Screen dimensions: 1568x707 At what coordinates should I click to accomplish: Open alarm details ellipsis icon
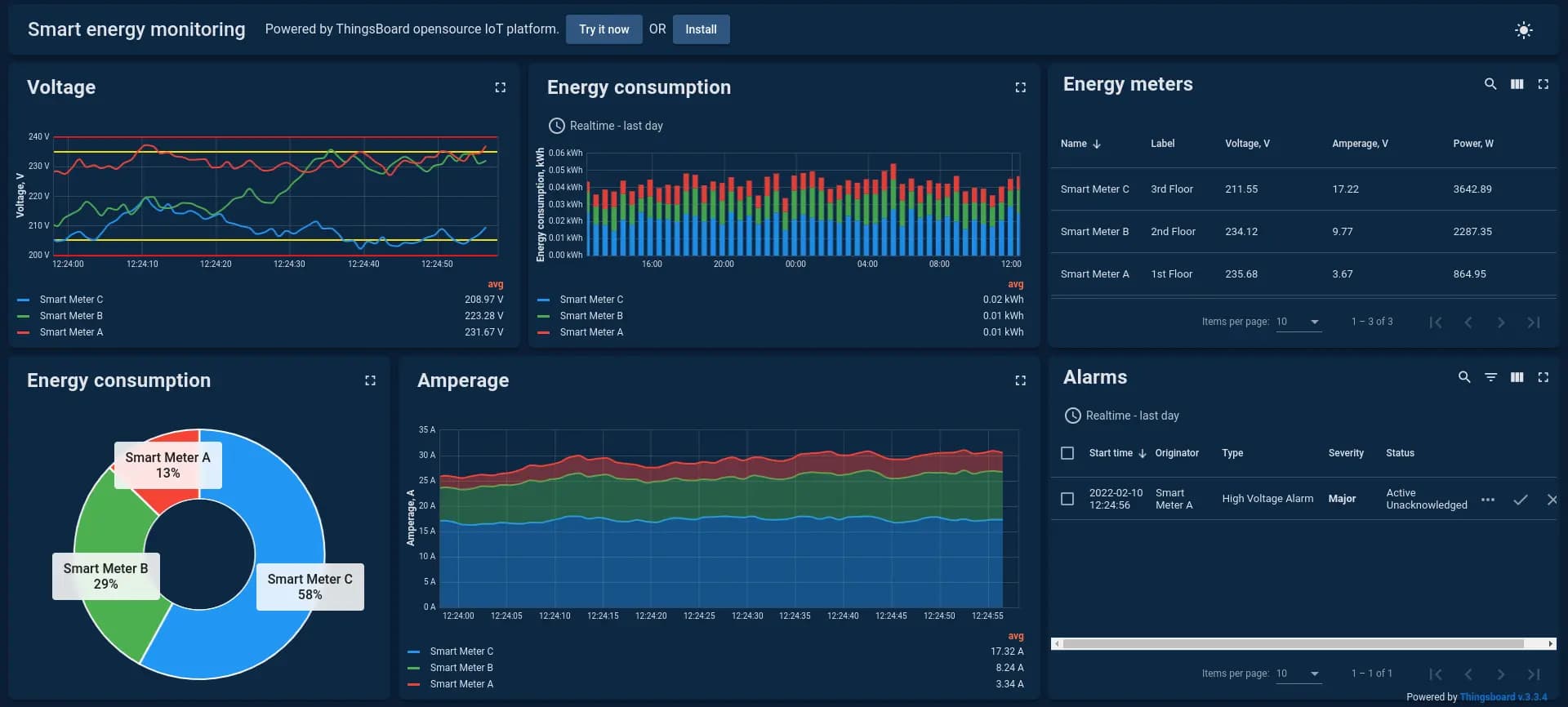pos(1488,500)
